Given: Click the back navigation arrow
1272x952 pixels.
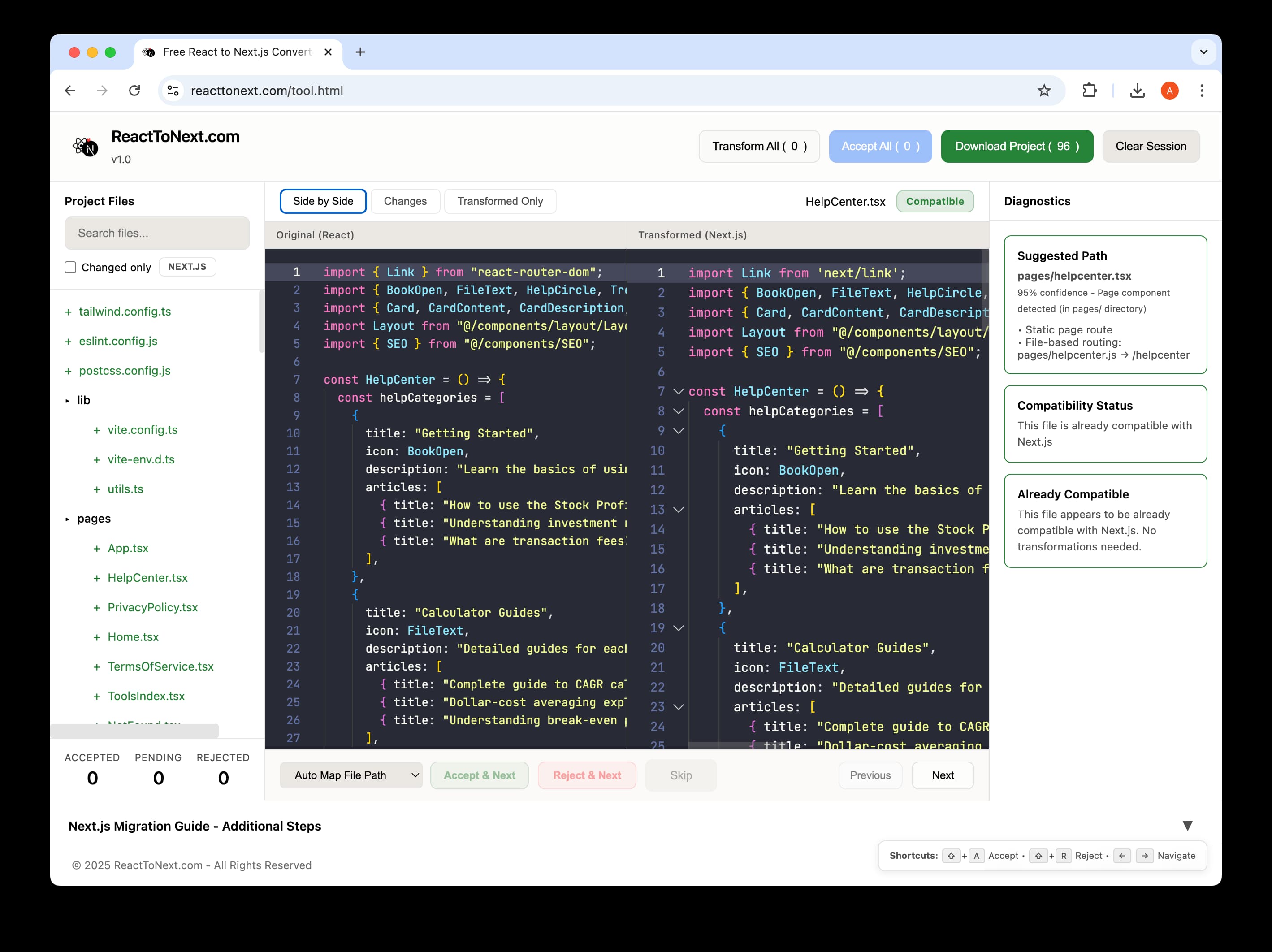Looking at the screenshot, I should [70, 90].
